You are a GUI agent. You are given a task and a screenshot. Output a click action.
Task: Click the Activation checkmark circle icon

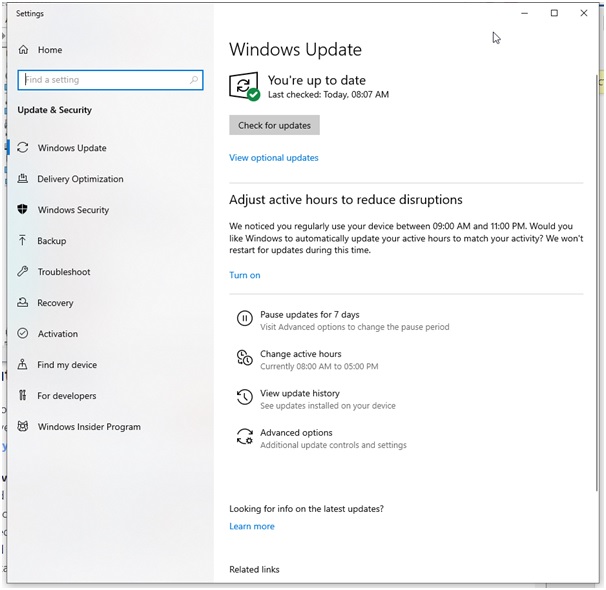pyautogui.click(x=23, y=333)
